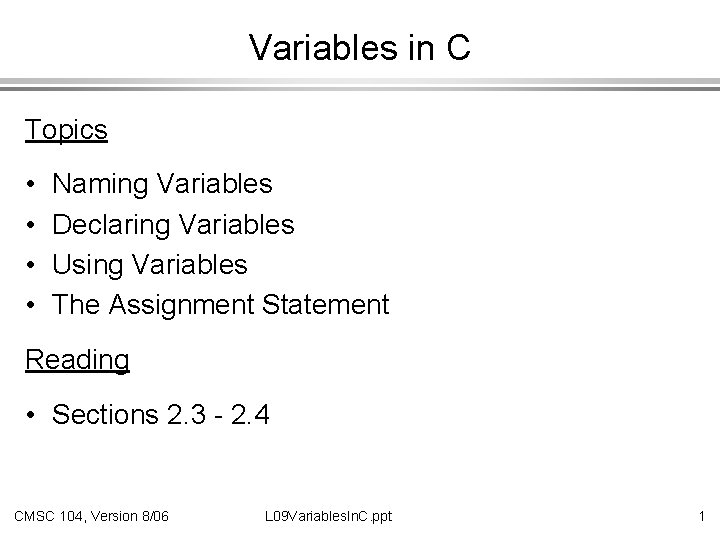720x540 pixels.
Task: Click the gray divider line under title
Action: coord(360,84)
